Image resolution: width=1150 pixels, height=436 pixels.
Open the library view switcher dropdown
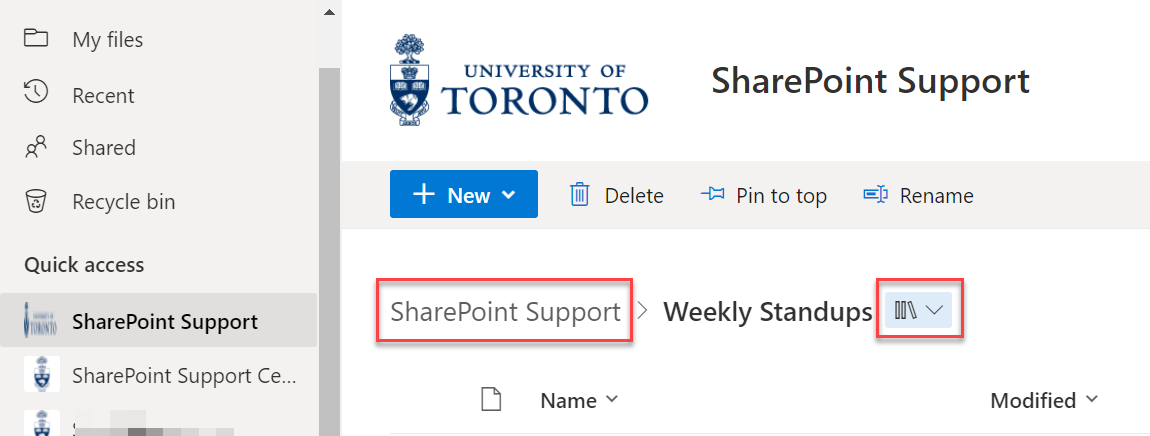918,310
